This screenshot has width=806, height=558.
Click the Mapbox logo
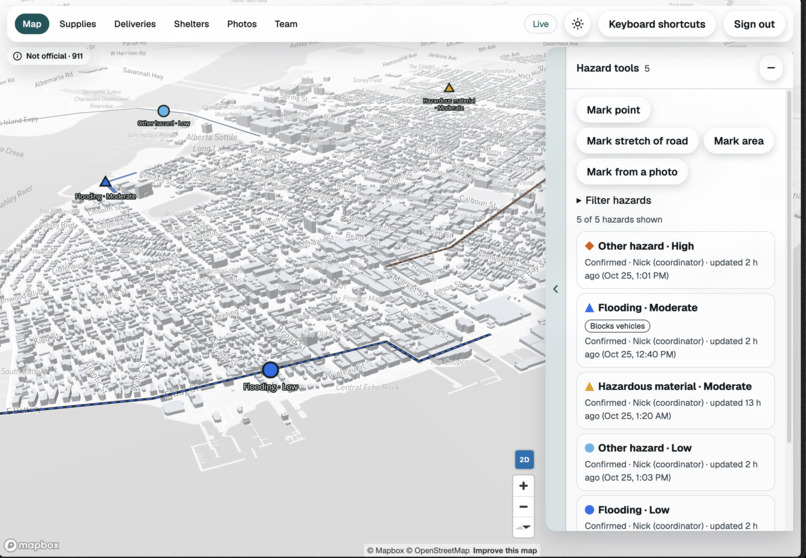[x=32, y=545]
